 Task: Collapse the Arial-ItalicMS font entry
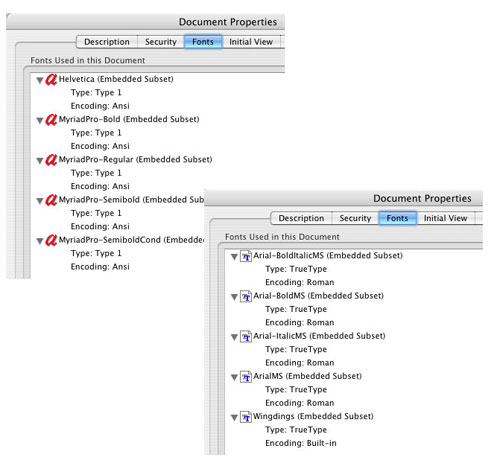tap(234, 337)
